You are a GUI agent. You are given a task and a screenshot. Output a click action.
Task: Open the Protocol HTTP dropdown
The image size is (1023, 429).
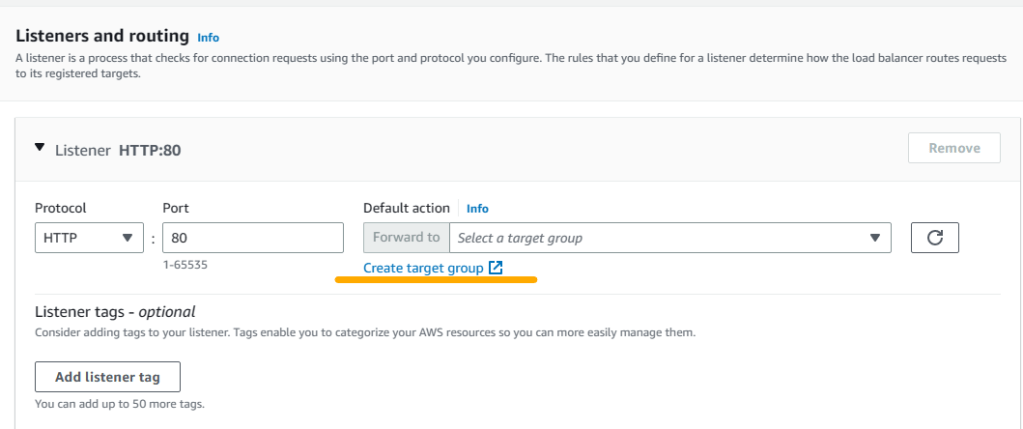tap(89, 238)
